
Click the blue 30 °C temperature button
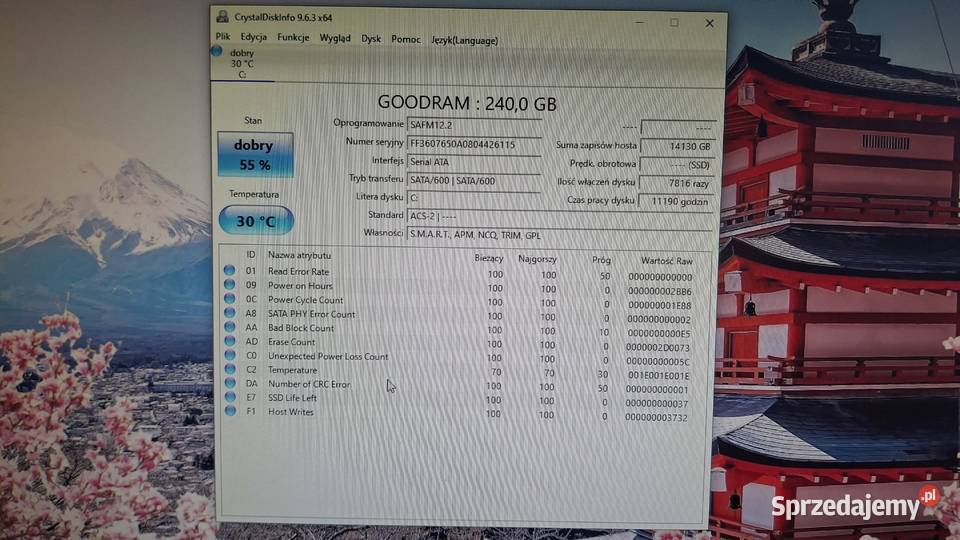[x=256, y=220]
